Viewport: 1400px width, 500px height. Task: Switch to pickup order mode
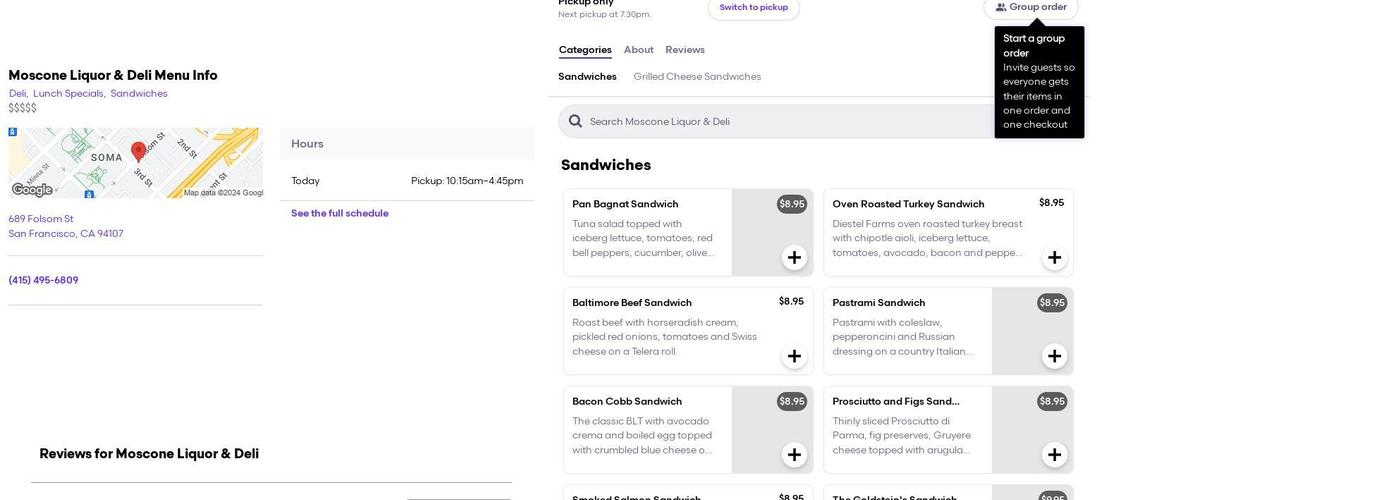click(x=753, y=8)
